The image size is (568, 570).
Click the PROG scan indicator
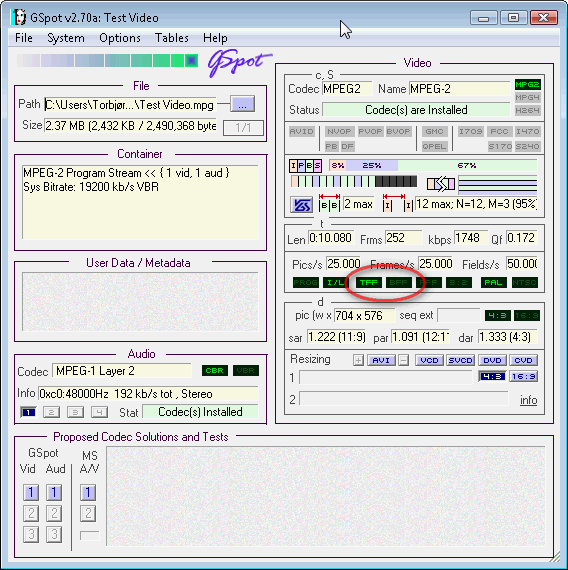(x=306, y=282)
